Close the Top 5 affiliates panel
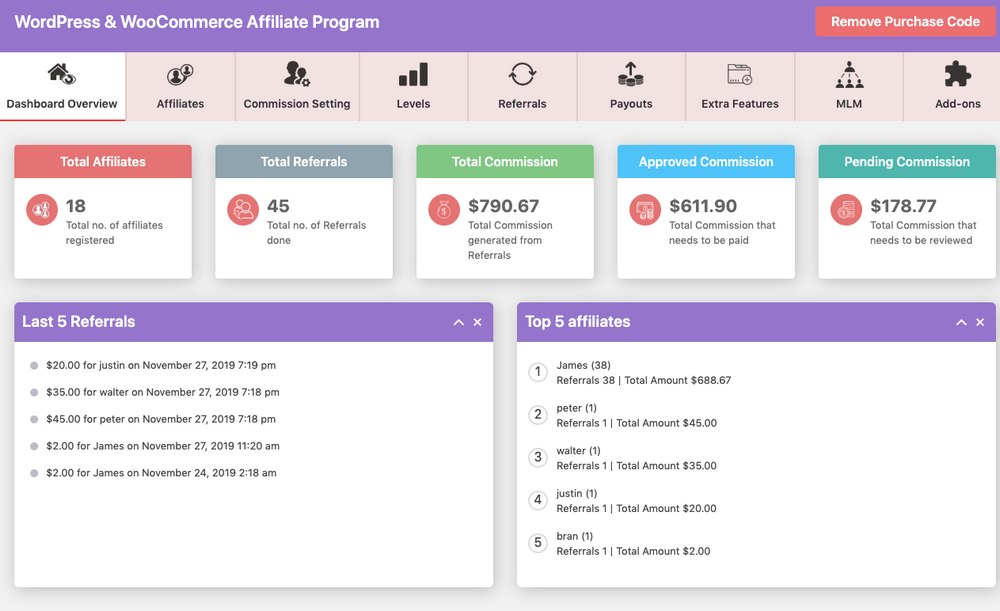The height and width of the screenshot is (611, 1000). coord(980,322)
